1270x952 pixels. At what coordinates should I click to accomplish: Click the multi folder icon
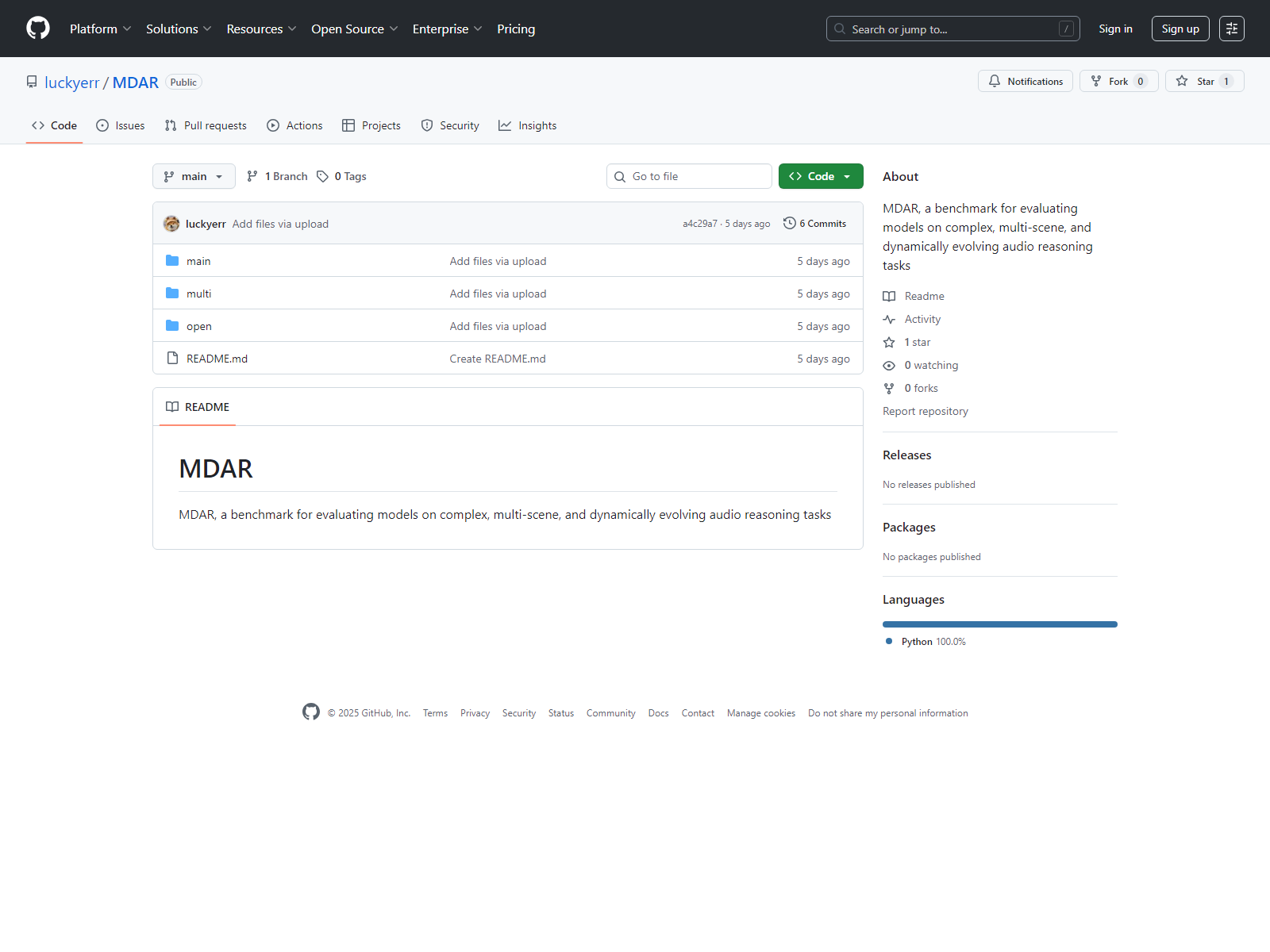click(172, 294)
